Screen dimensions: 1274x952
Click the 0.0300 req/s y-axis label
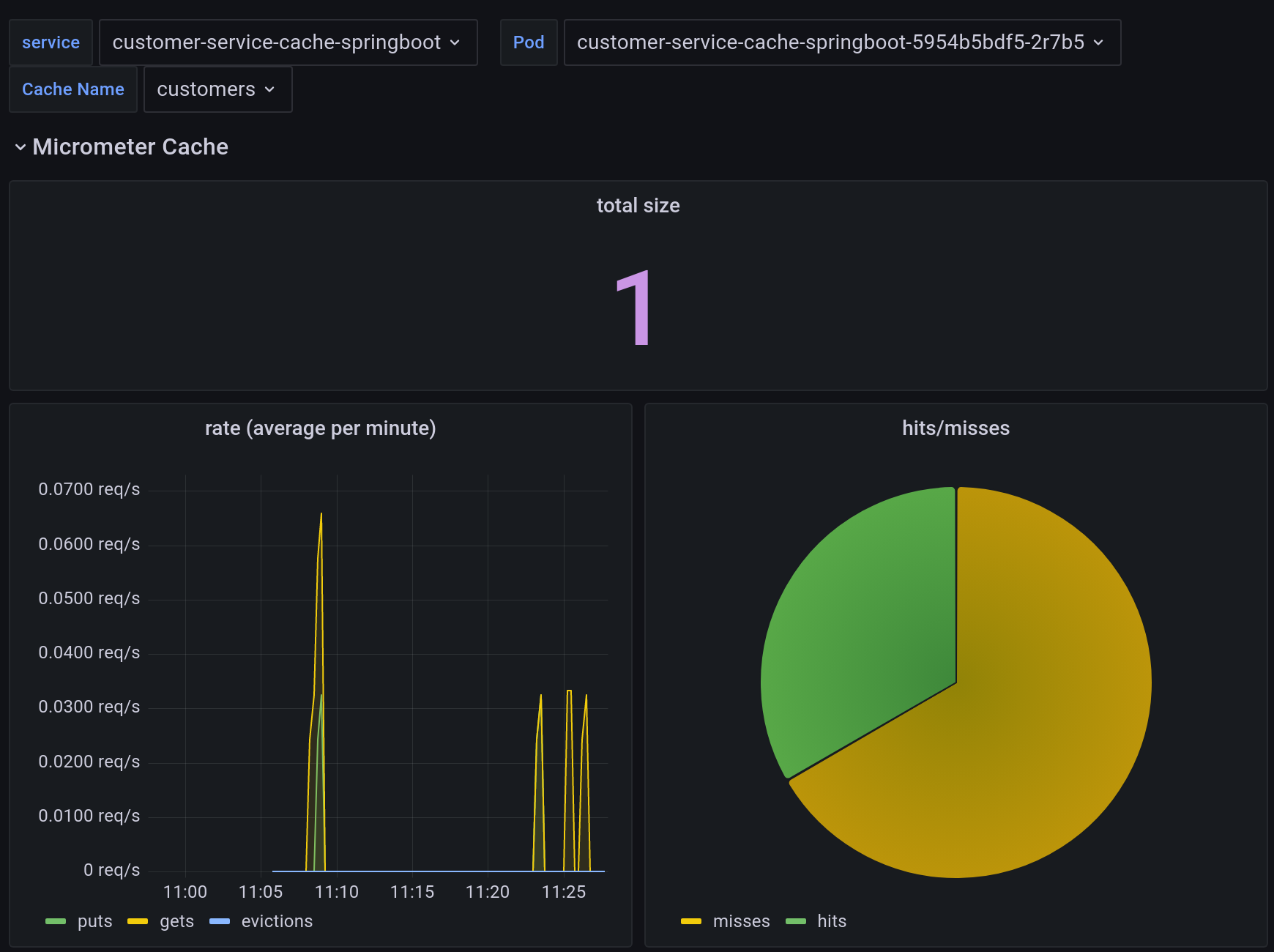click(89, 707)
